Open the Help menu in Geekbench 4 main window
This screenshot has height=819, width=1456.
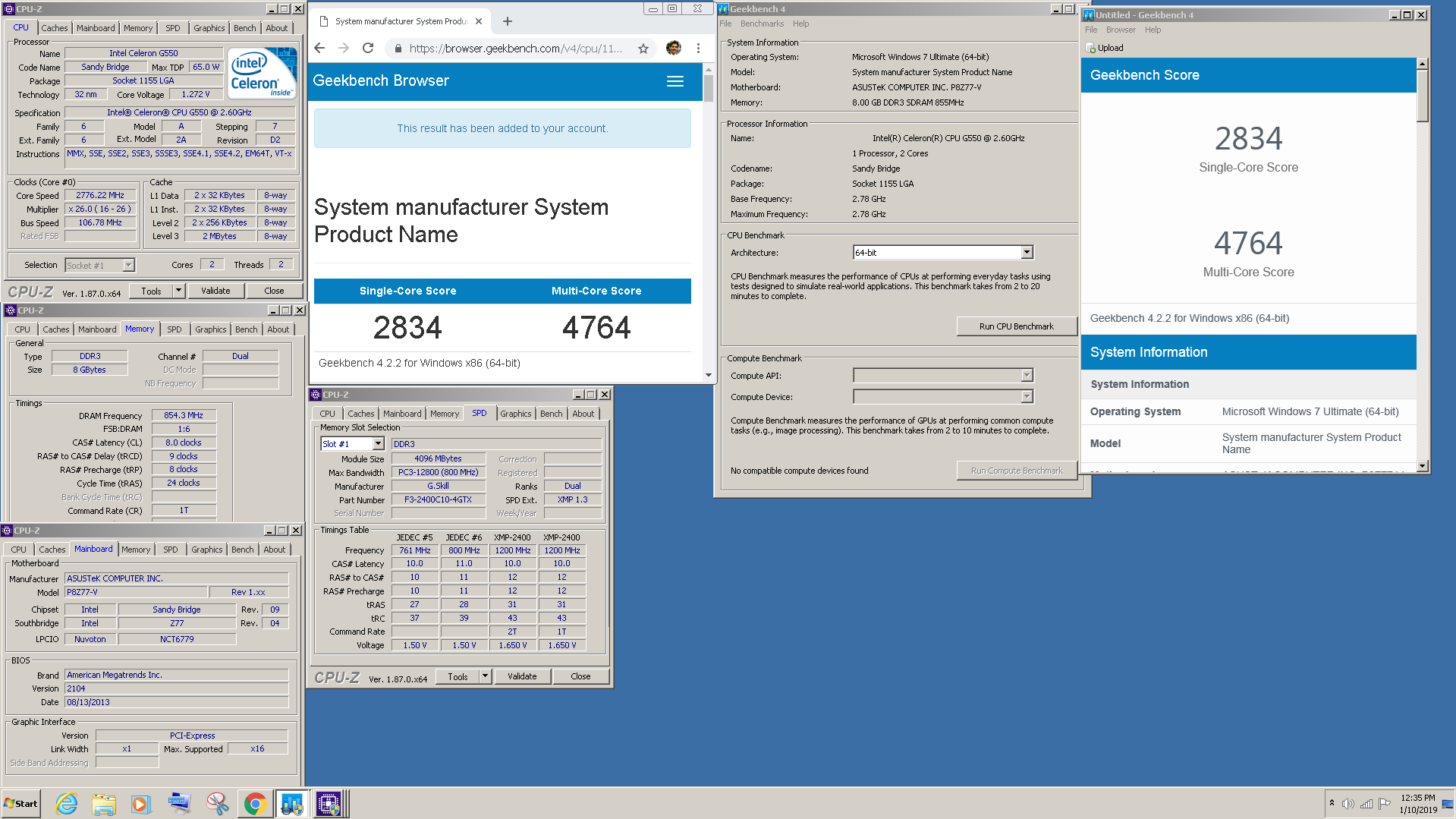point(801,24)
